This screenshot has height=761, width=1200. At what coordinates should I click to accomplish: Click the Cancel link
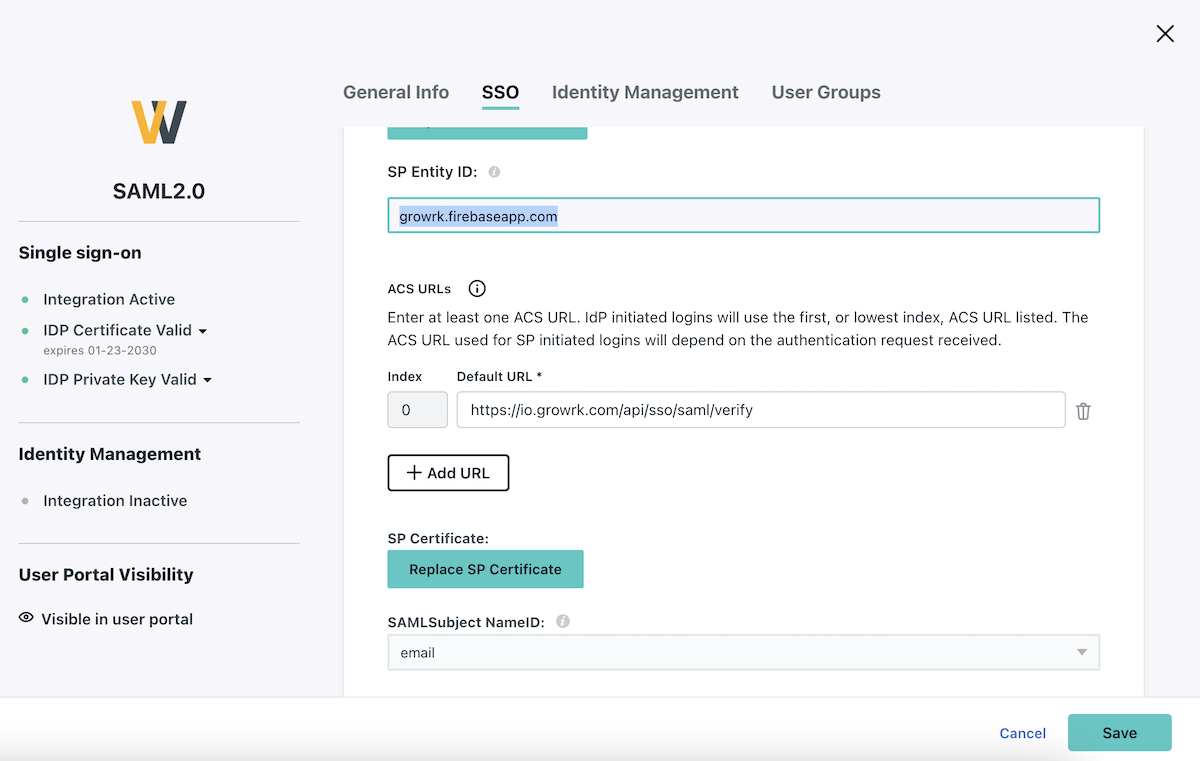click(1022, 733)
